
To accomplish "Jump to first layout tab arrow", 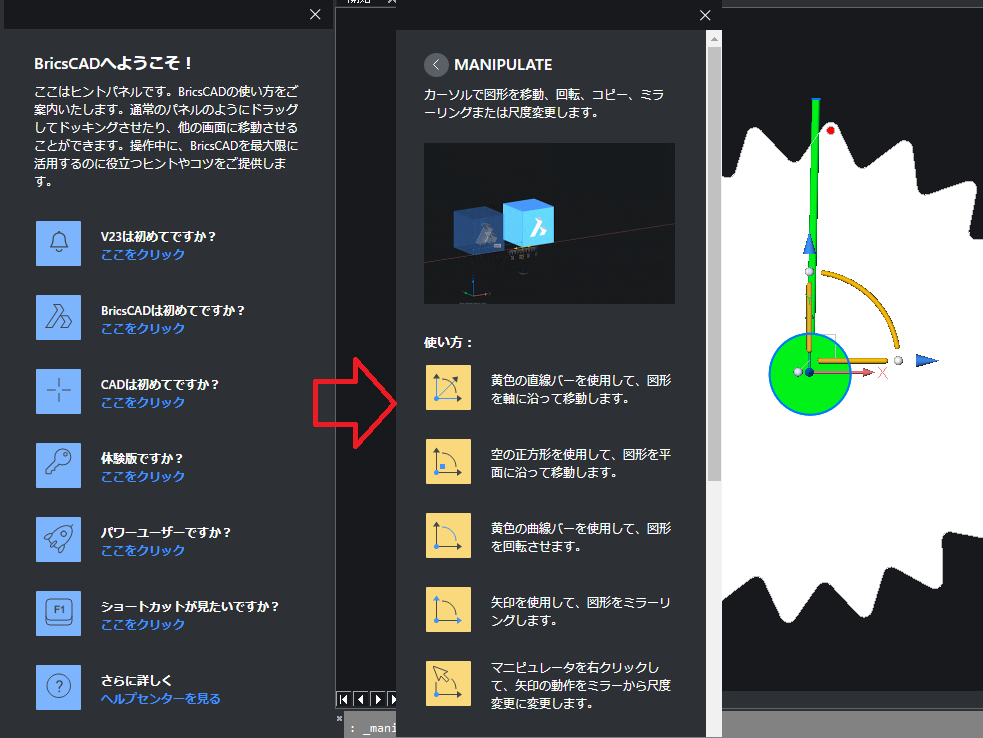I will (344, 699).
